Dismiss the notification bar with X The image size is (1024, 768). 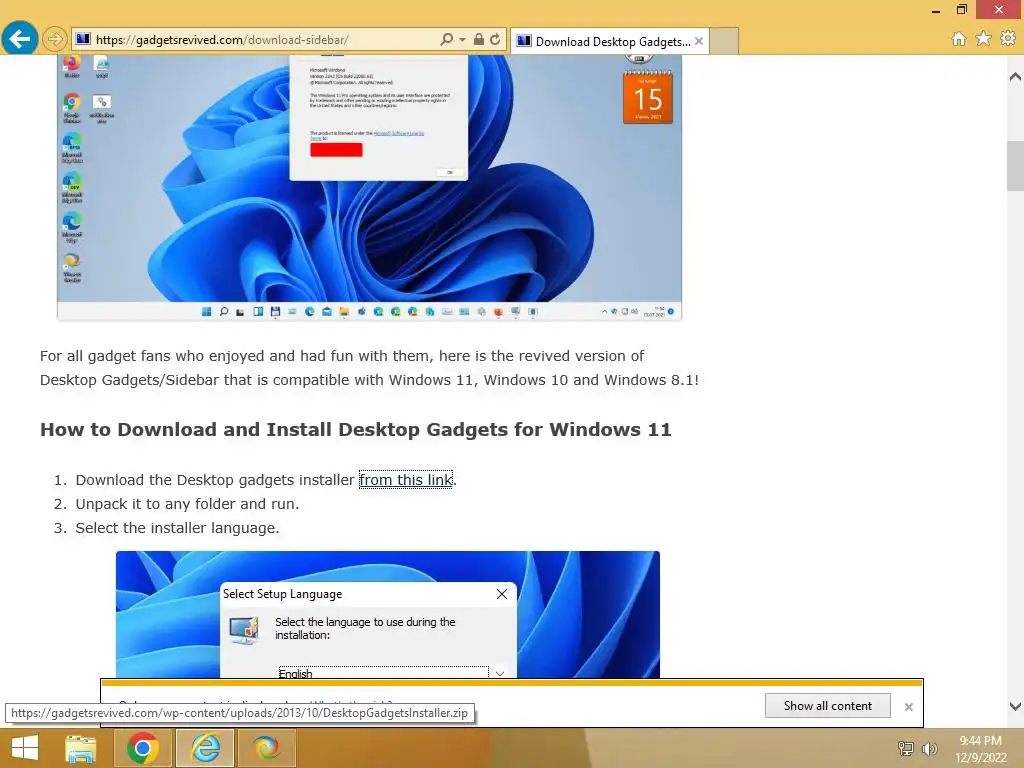click(908, 707)
